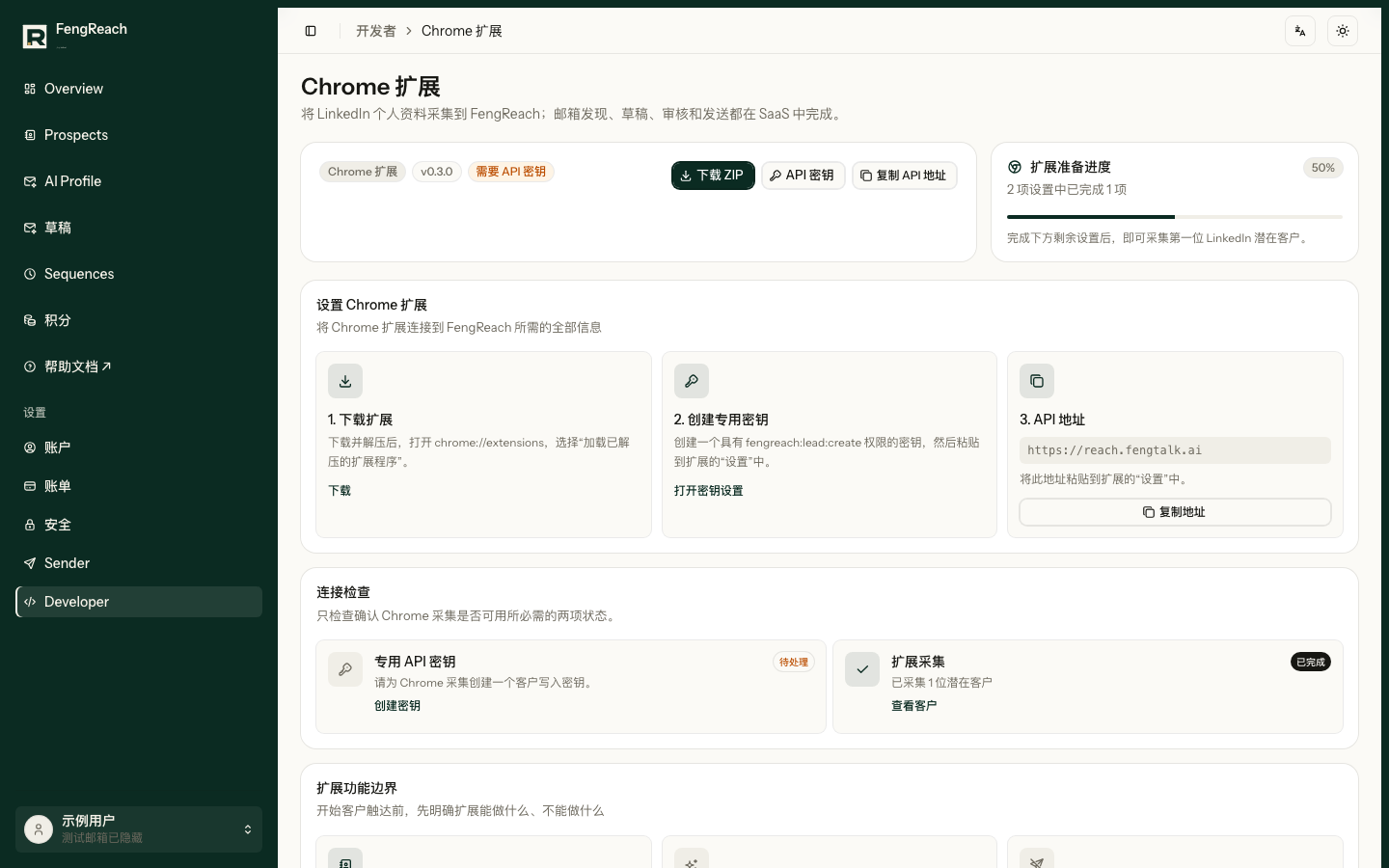
Task: Click the Sender paper plane icon
Action: click(x=30, y=563)
